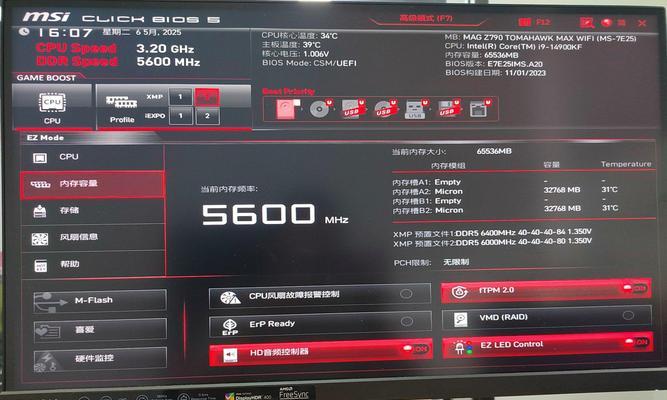Click the MB: MAG Z790 TOMAHAWK MAX WIFI line
This screenshot has width=667, height=400.
point(540,38)
